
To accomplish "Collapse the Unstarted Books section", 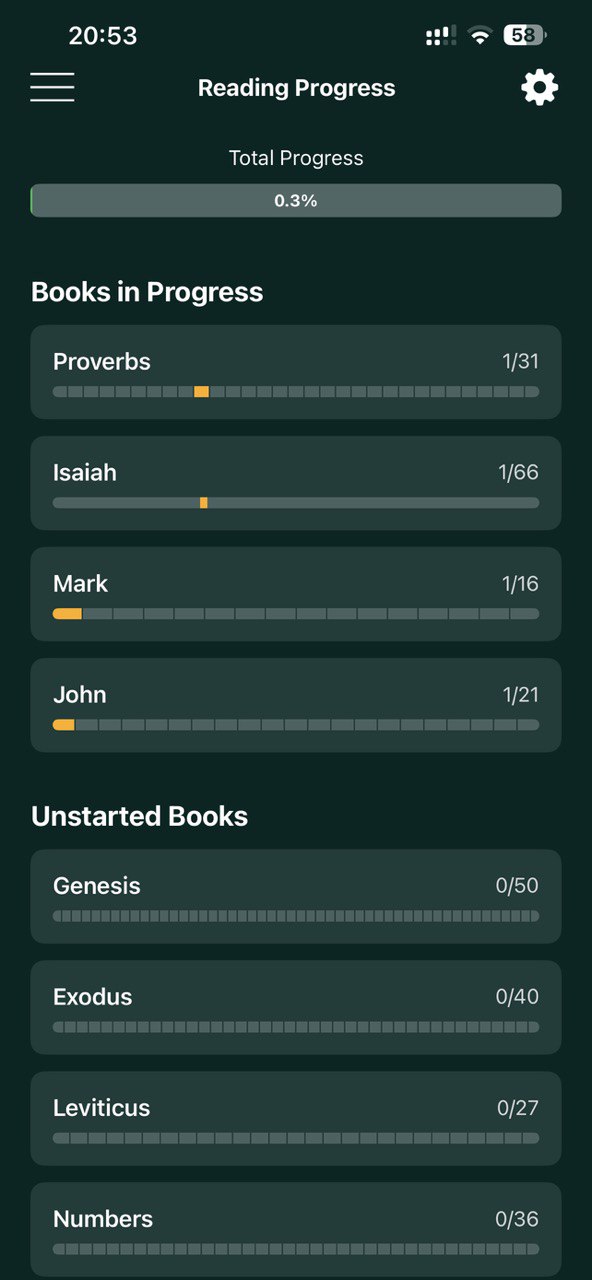I will point(139,816).
